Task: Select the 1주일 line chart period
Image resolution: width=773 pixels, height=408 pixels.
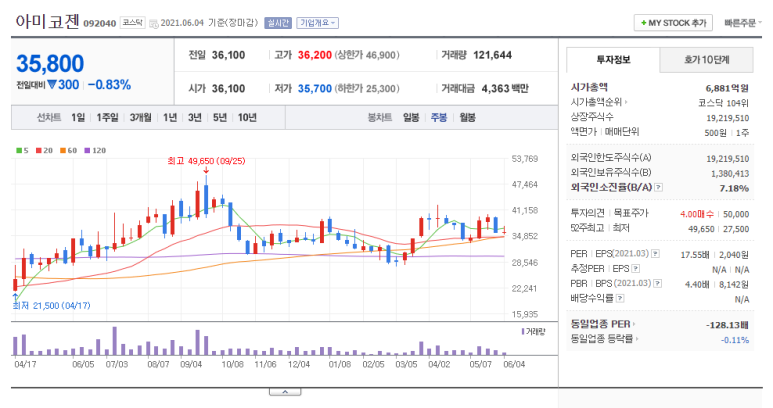Action: click(107, 117)
